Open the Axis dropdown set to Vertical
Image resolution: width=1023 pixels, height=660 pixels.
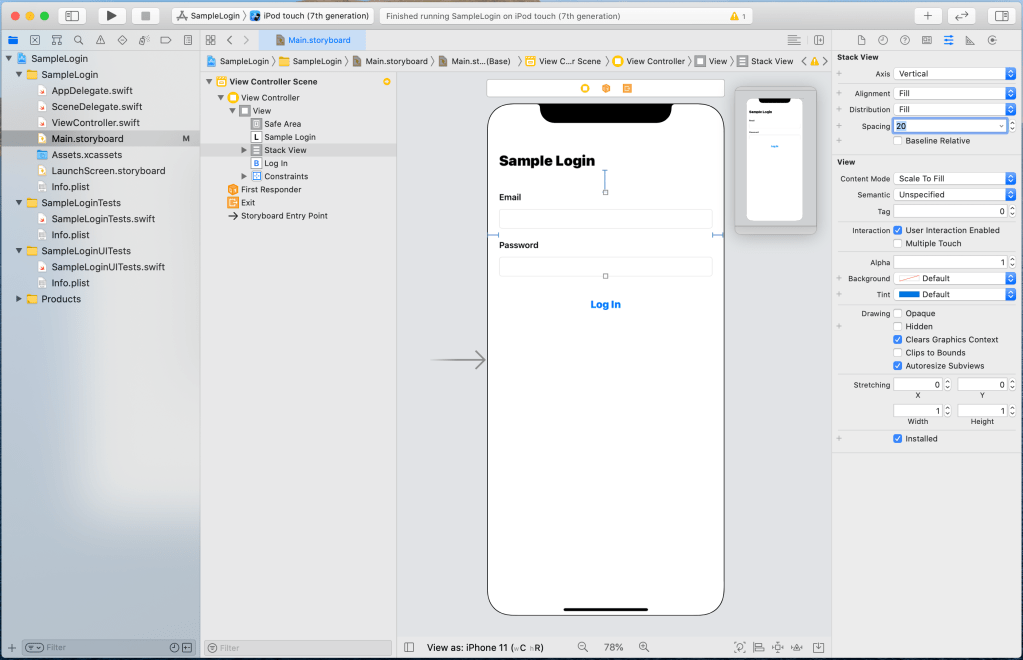(954, 74)
